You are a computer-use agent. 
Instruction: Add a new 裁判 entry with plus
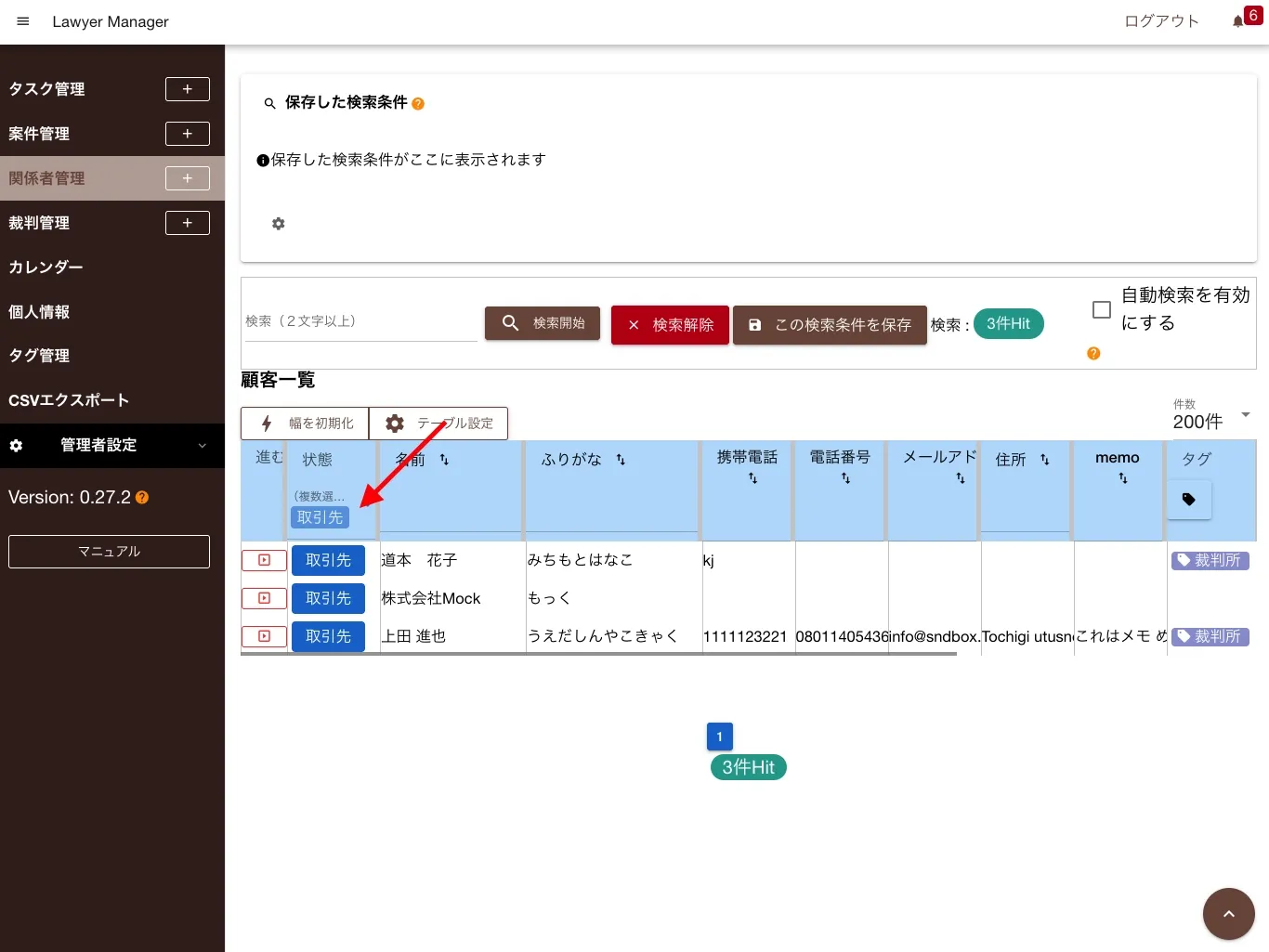point(188,223)
